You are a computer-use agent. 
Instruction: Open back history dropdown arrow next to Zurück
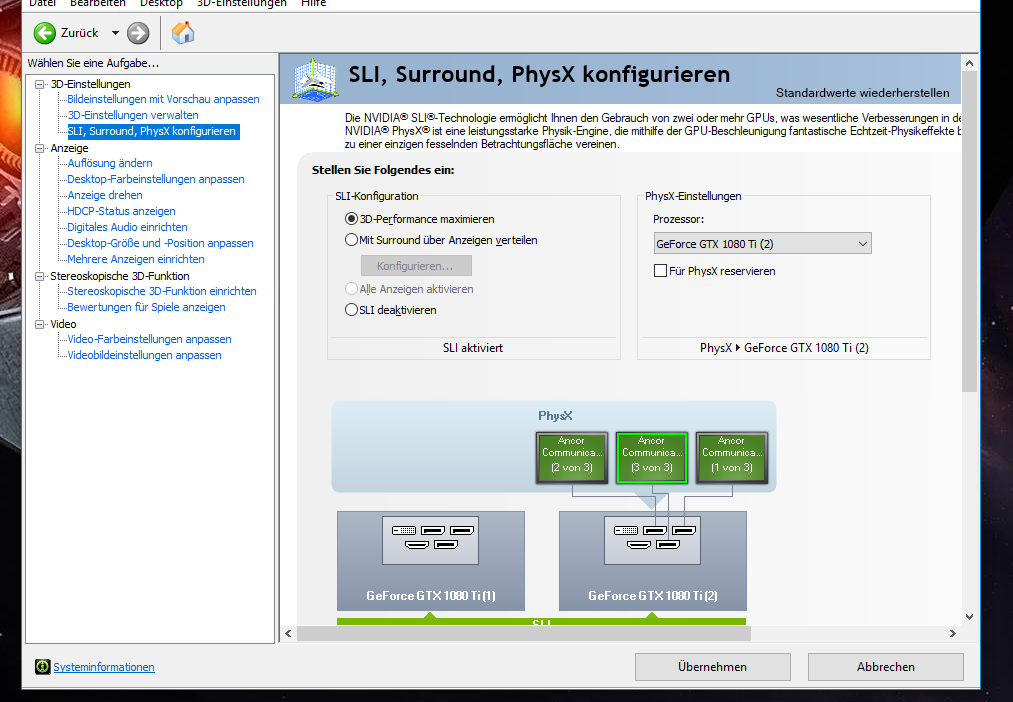pos(115,33)
